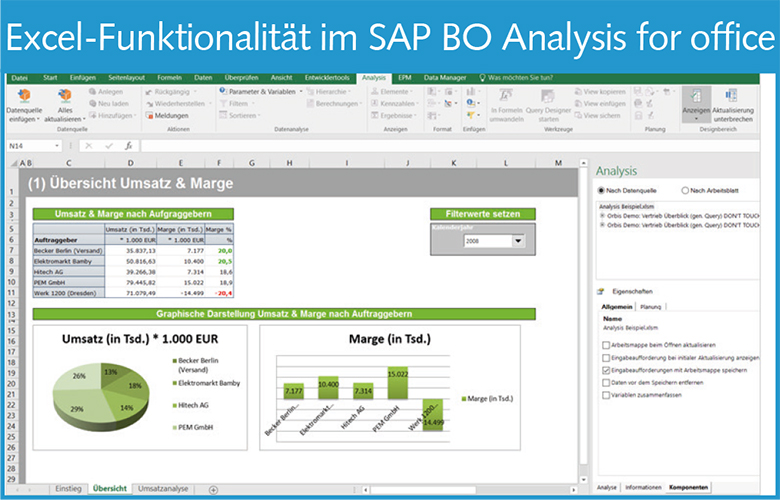Screen dimensions: 780x500
Task: Click the Anlegen icon
Action: click(x=93, y=92)
